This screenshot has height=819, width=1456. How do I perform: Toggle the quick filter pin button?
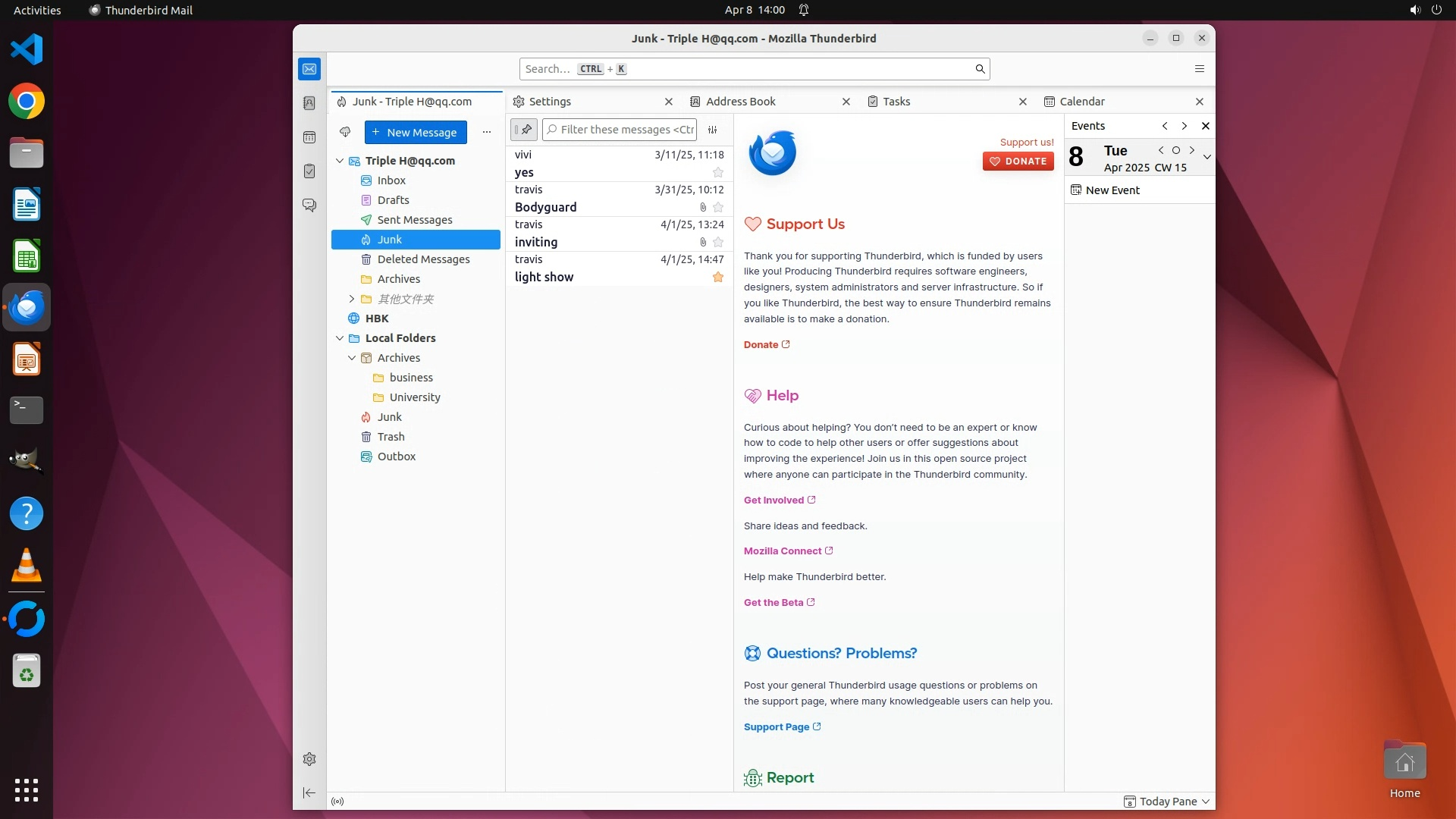click(x=524, y=130)
